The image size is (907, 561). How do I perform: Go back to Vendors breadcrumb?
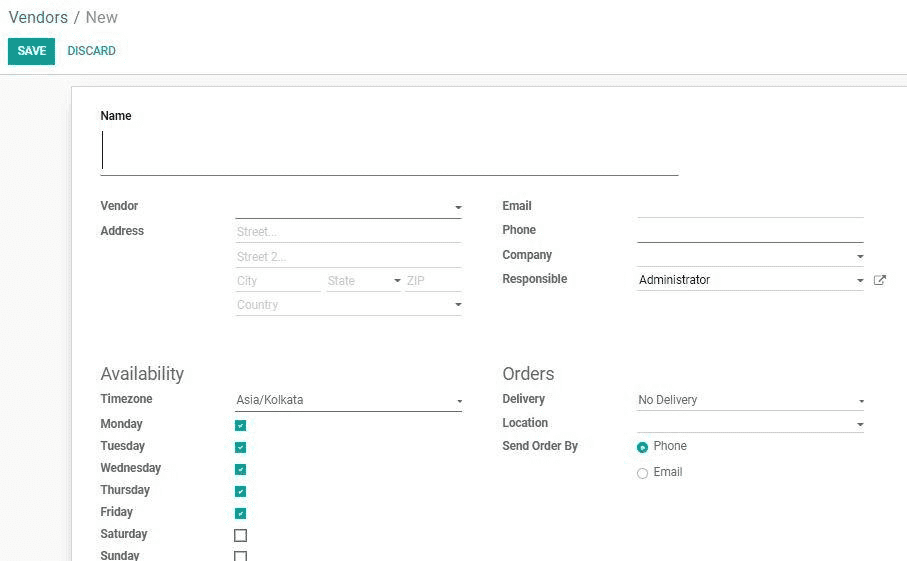pos(38,17)
